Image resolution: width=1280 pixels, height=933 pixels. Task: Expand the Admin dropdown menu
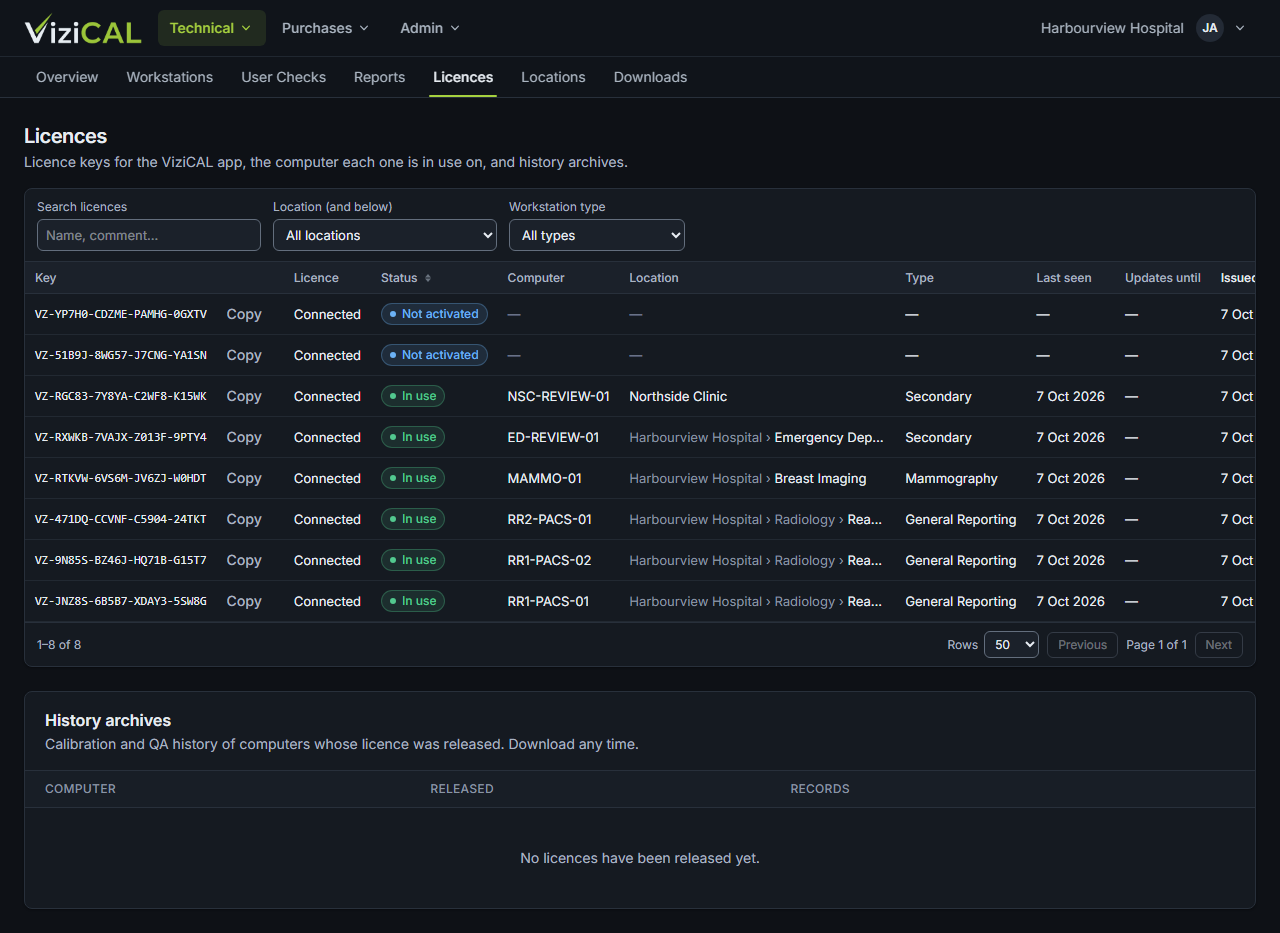[430, 28]
